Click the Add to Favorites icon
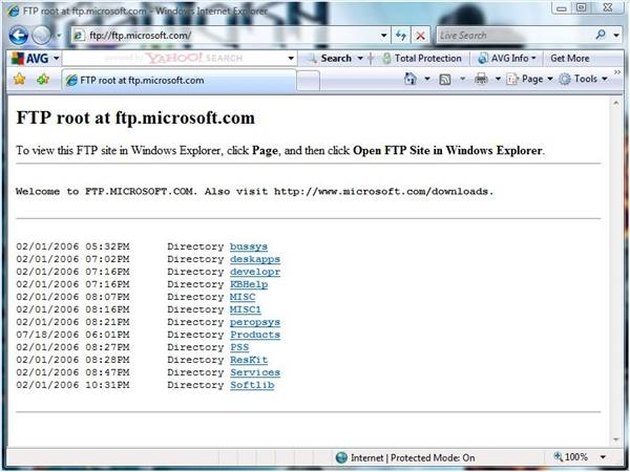 (43, 79)
